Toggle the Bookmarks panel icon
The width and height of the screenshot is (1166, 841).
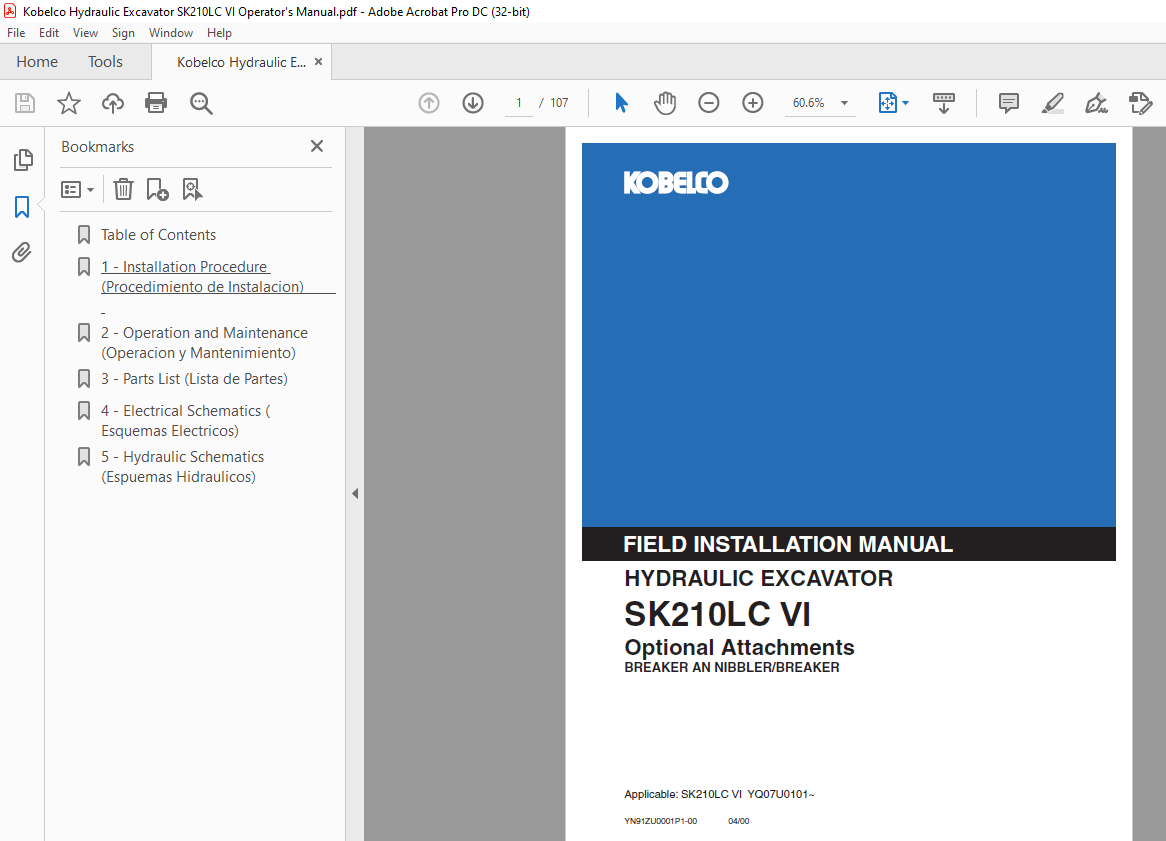[x=22, y=207]
